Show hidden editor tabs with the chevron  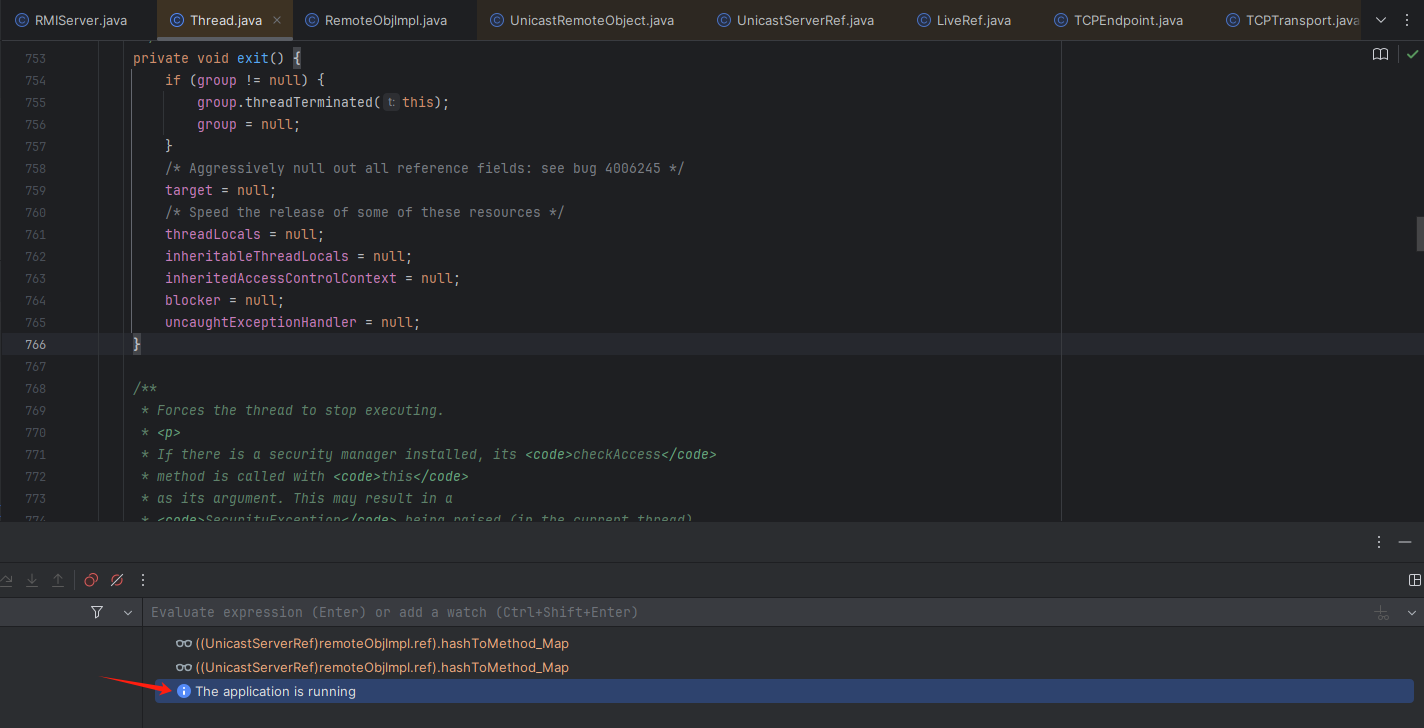(x=1381, y=20)
